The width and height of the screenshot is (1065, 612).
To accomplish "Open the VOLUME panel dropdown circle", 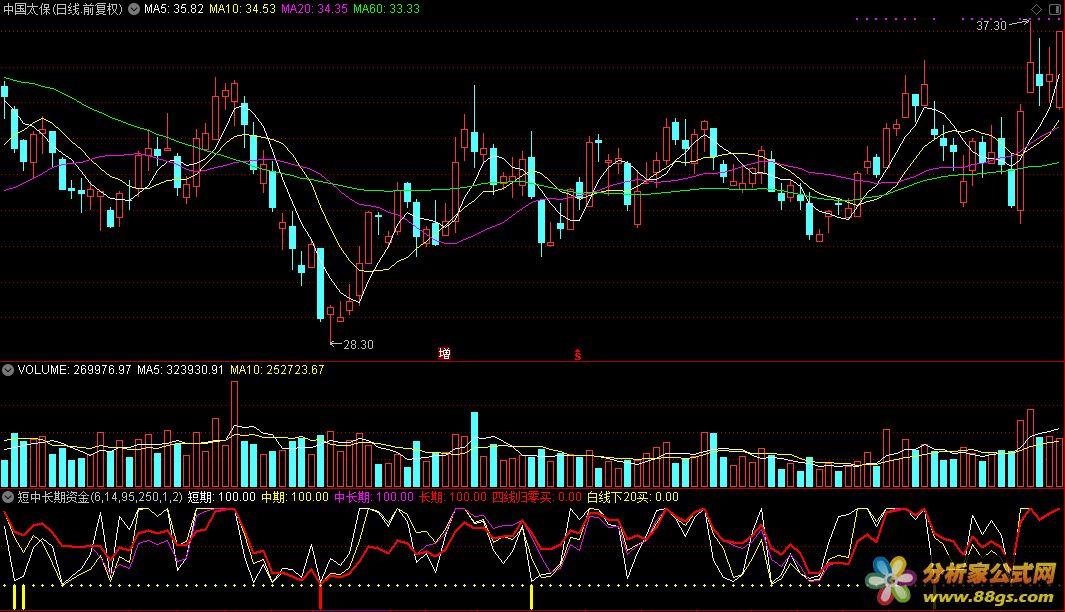I will tap(8, 370).
